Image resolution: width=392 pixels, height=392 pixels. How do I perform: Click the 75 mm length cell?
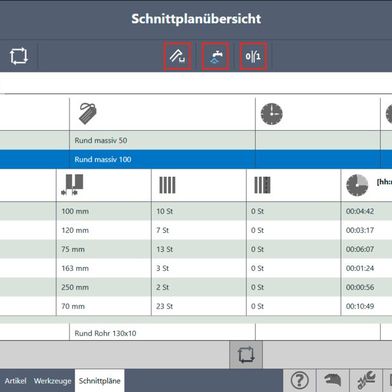[x=104, y=249]
